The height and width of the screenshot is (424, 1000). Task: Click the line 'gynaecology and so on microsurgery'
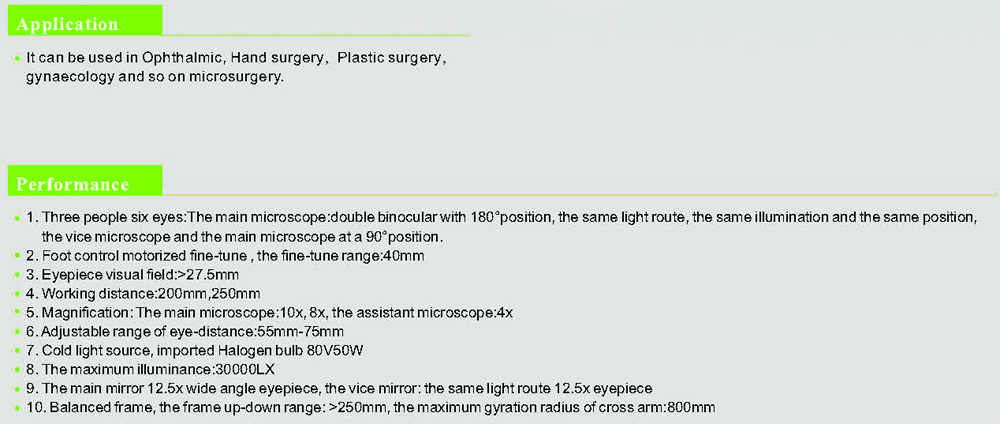click(154, 78)
